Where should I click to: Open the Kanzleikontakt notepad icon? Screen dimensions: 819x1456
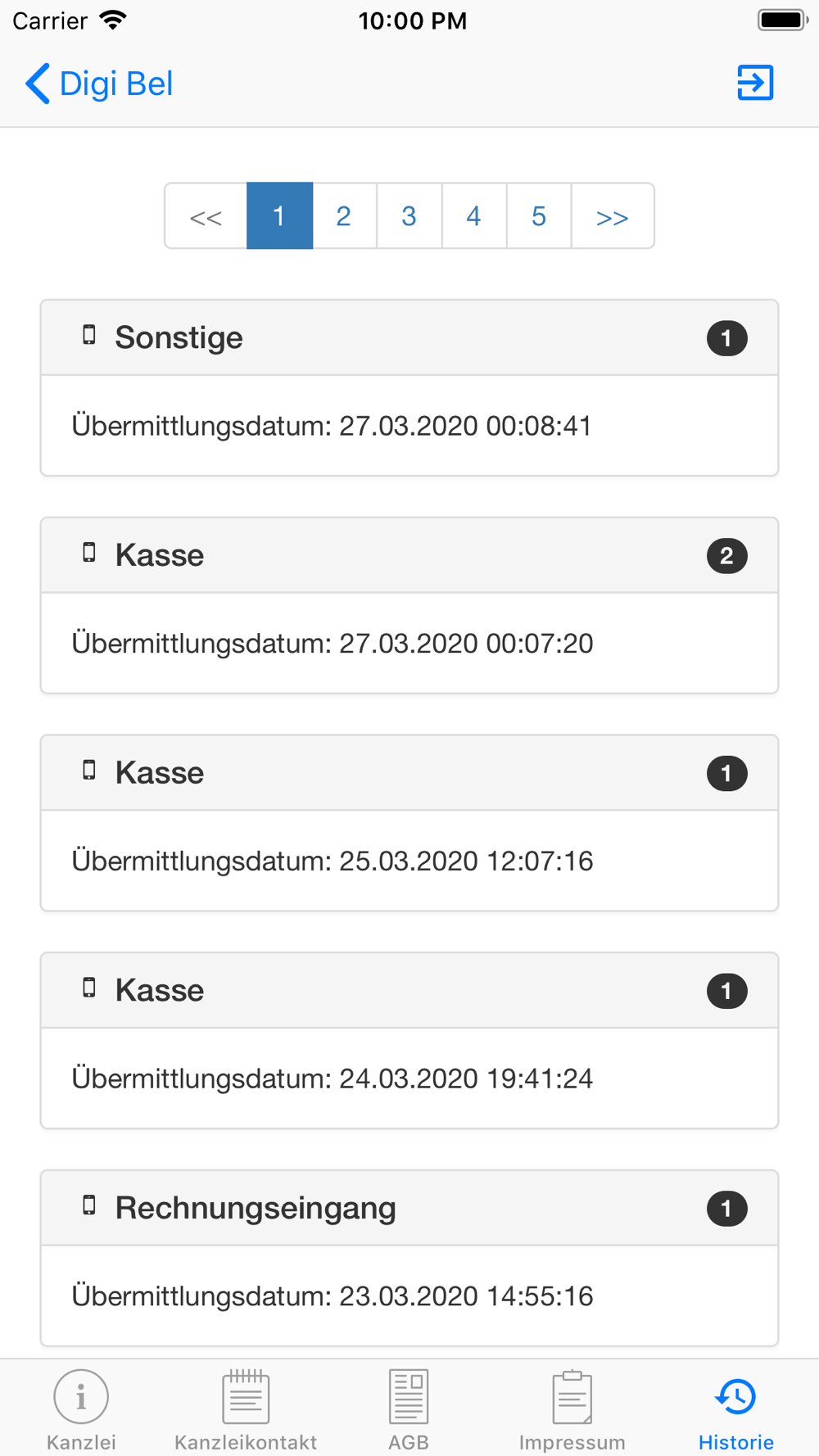tap(246, 1396)
